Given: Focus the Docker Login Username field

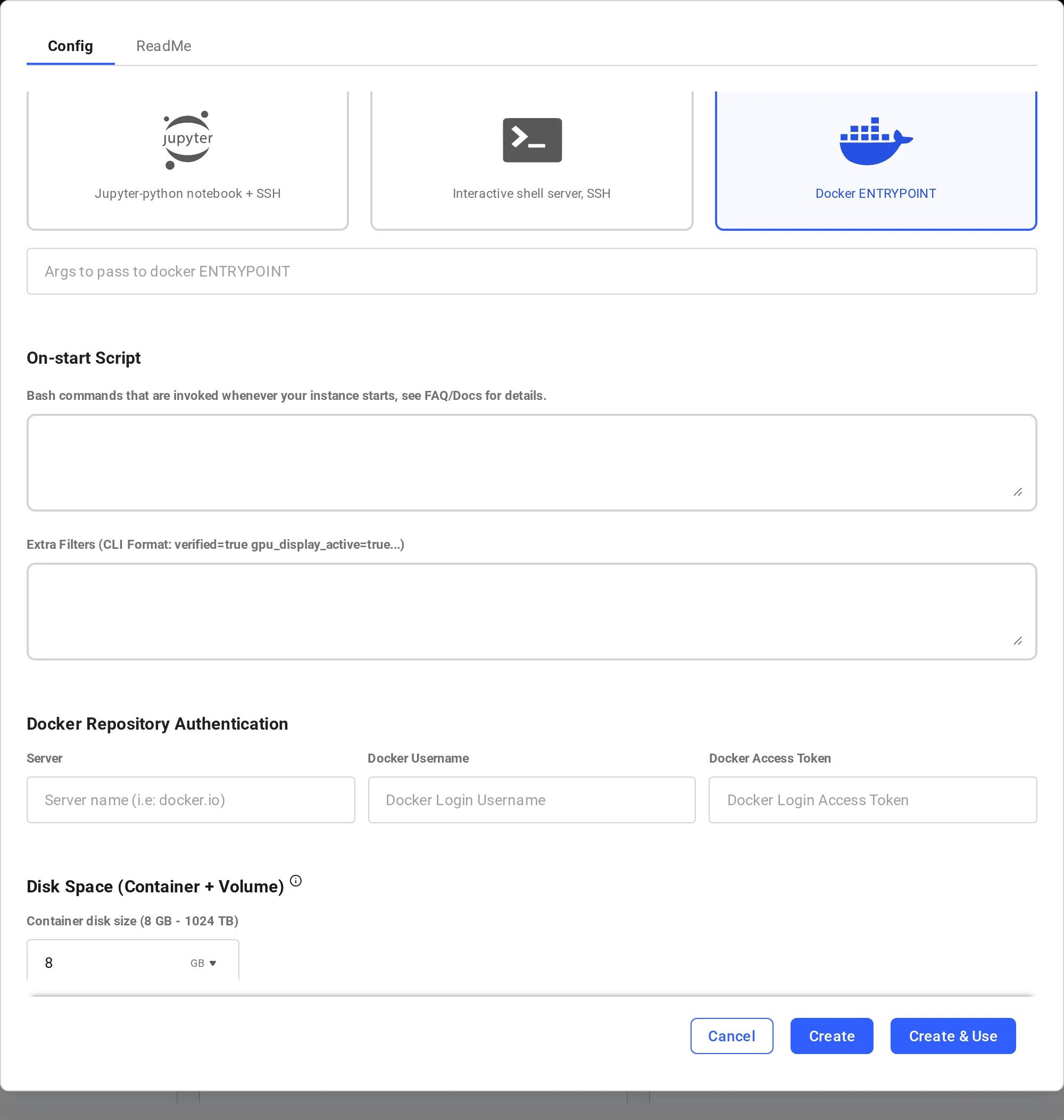Looking at the screenshot, I should 531,800.
